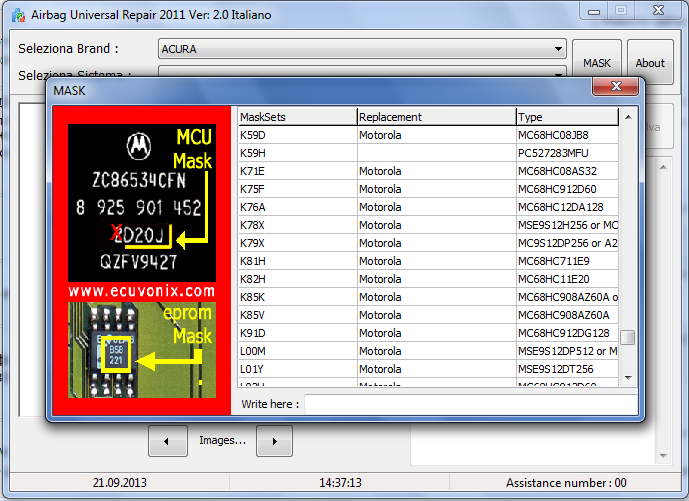Select the K79X mask row

428,243
